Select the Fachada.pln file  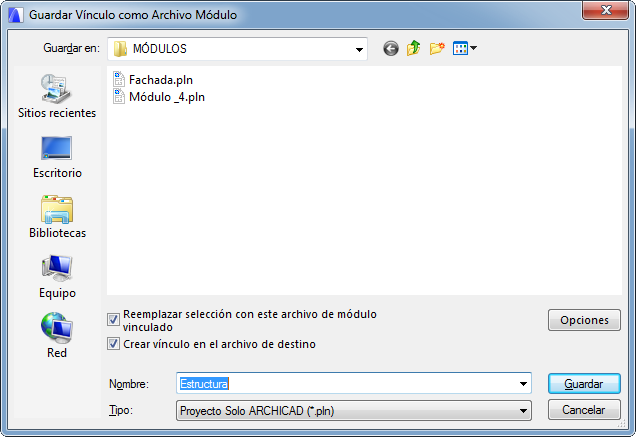(x=153, y=80)
